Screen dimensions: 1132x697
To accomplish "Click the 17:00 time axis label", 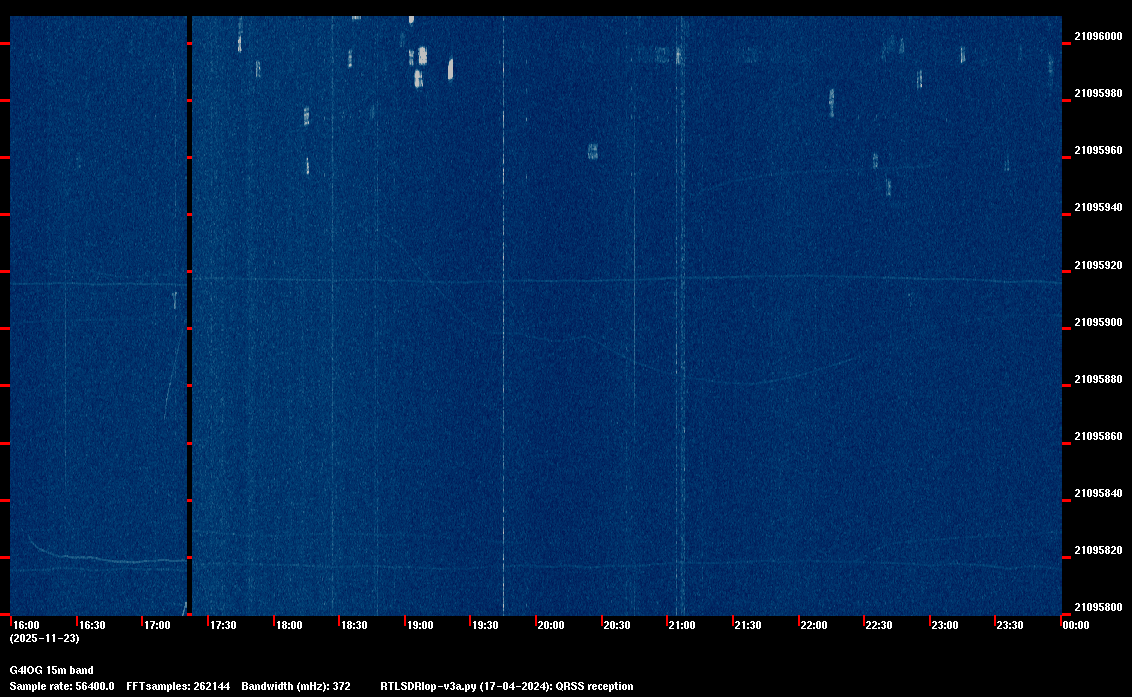I will coord(157,625).
